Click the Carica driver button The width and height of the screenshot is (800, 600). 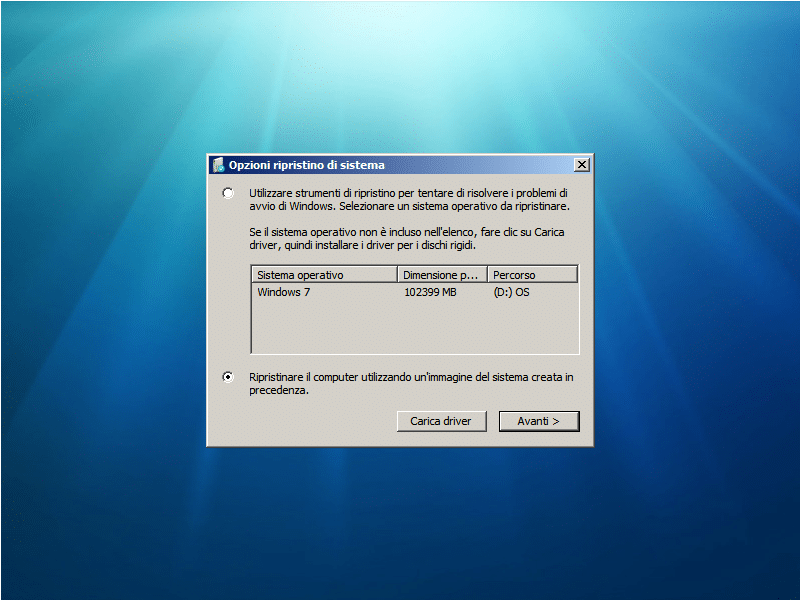441,421
